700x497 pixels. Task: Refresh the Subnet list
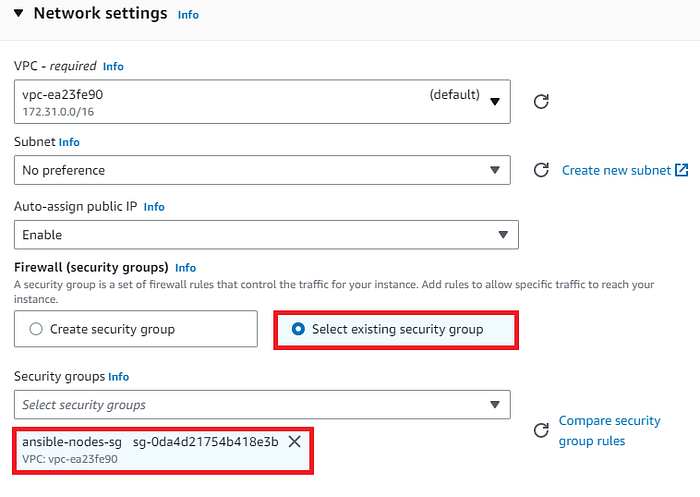[541, 170]
